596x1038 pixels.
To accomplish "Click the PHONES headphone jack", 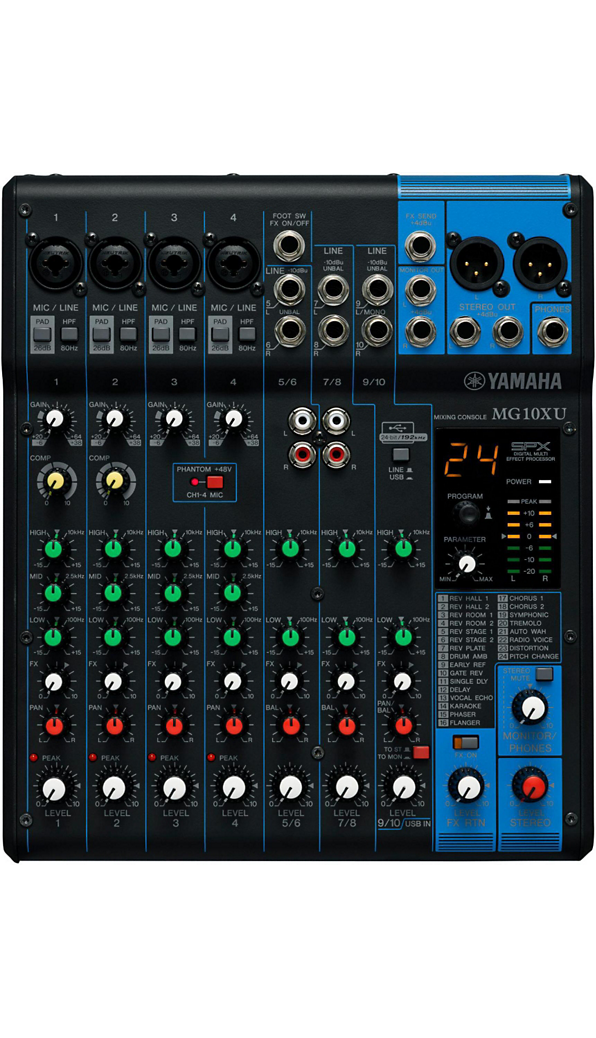I will pyautogui.click(x=552, y=332).
